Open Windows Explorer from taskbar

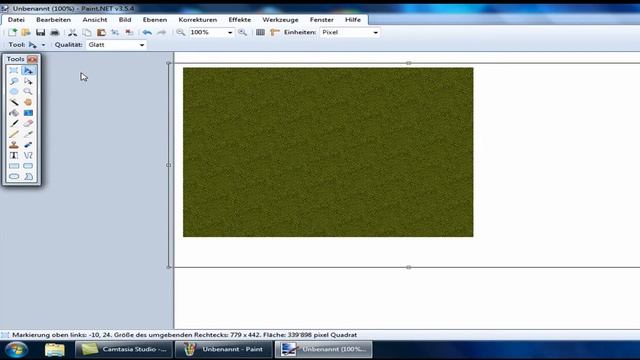55,350
